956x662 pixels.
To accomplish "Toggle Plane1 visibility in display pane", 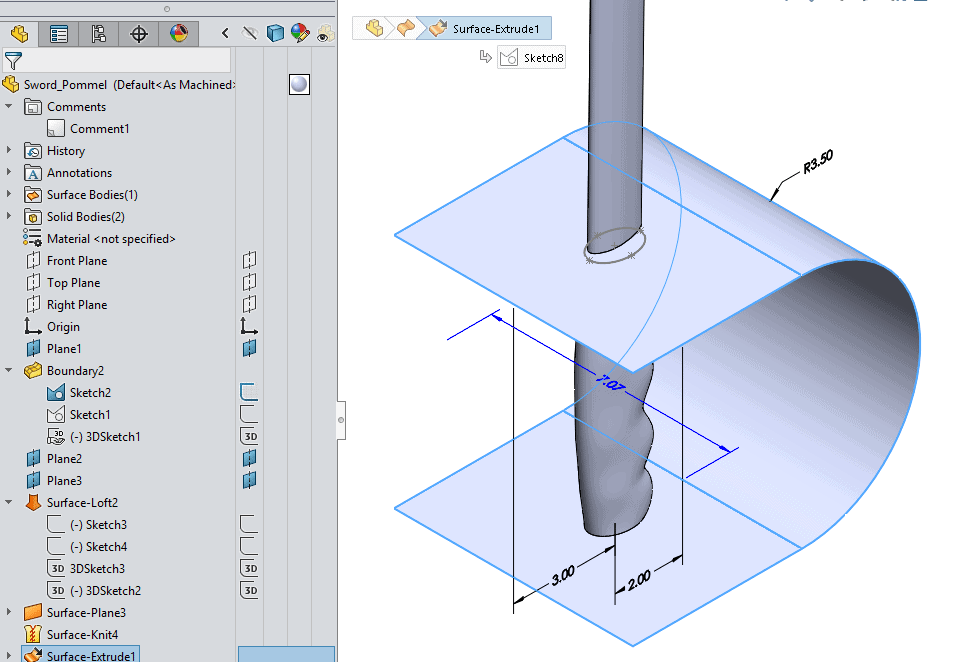I will pos(249,349).
